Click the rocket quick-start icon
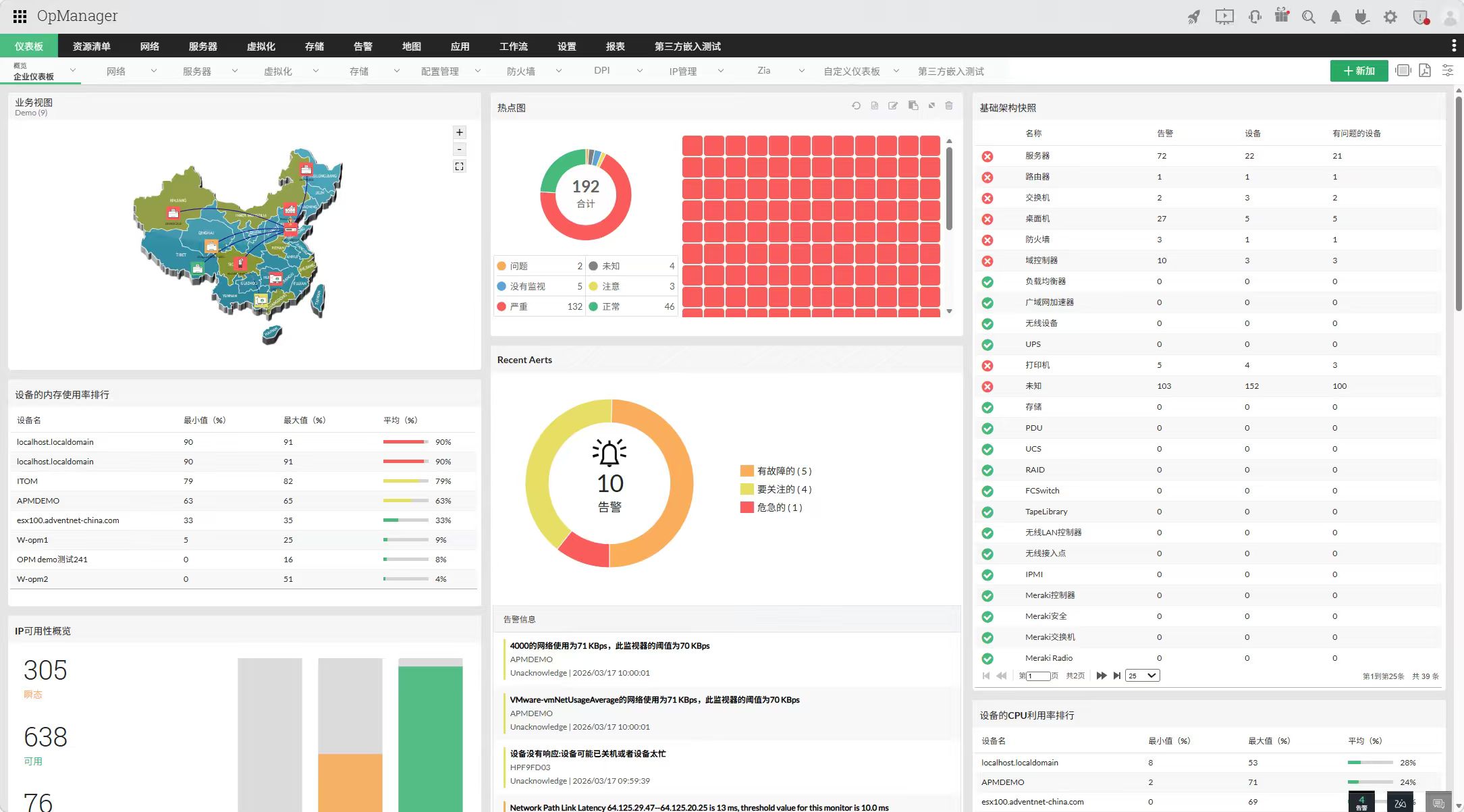This screenshot has height=812, width=1464. pyautogui.click(x=1194, y=17)
